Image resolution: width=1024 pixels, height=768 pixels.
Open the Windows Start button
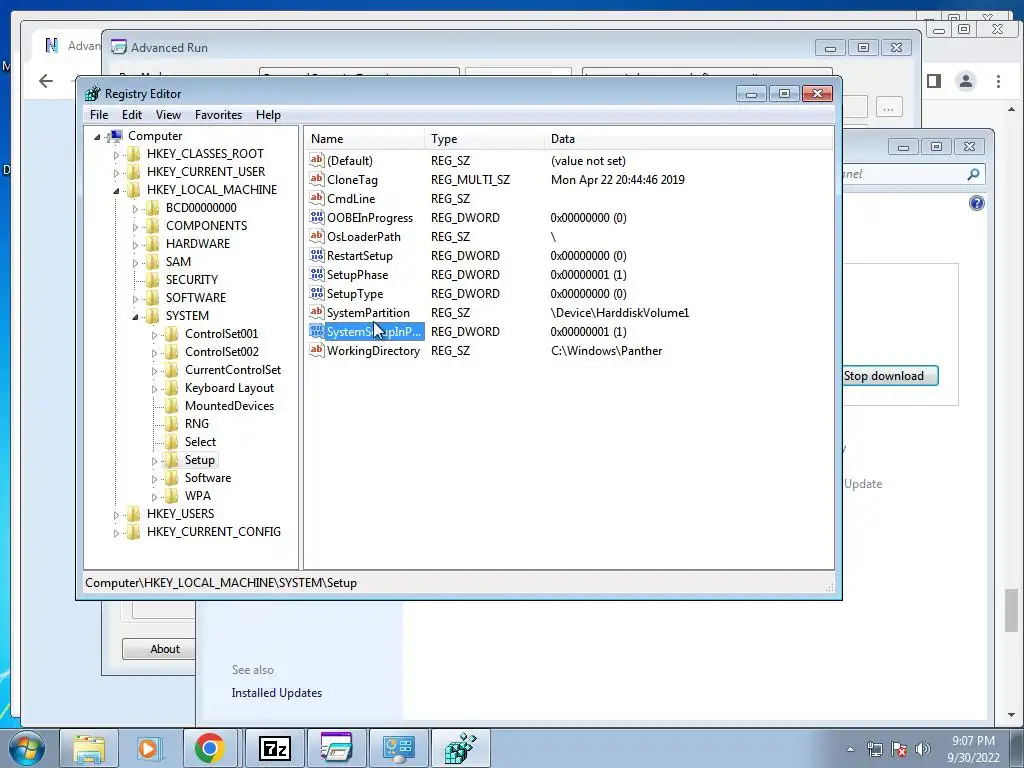(x=26, y=748)
